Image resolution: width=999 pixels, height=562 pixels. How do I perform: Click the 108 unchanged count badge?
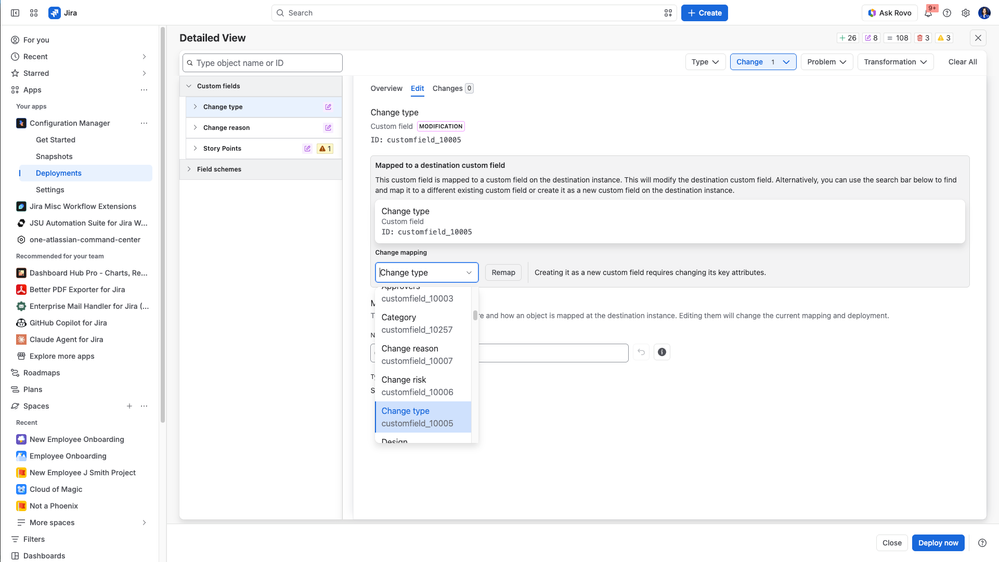898,38
